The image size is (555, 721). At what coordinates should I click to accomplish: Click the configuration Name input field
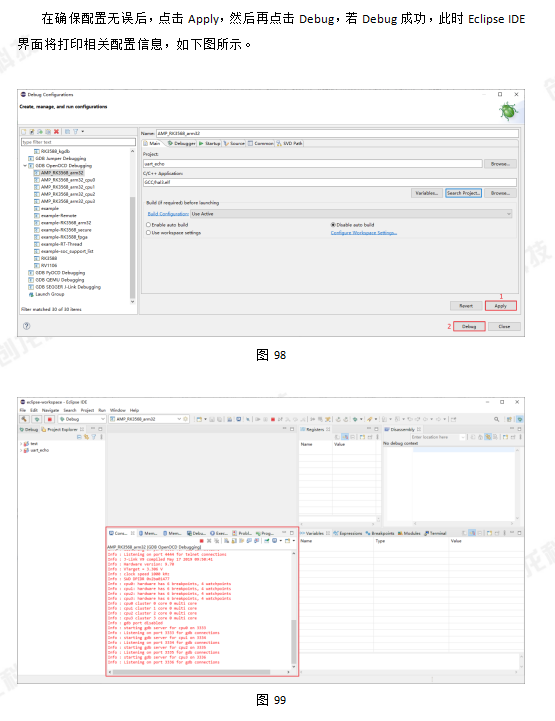point(337,133)
